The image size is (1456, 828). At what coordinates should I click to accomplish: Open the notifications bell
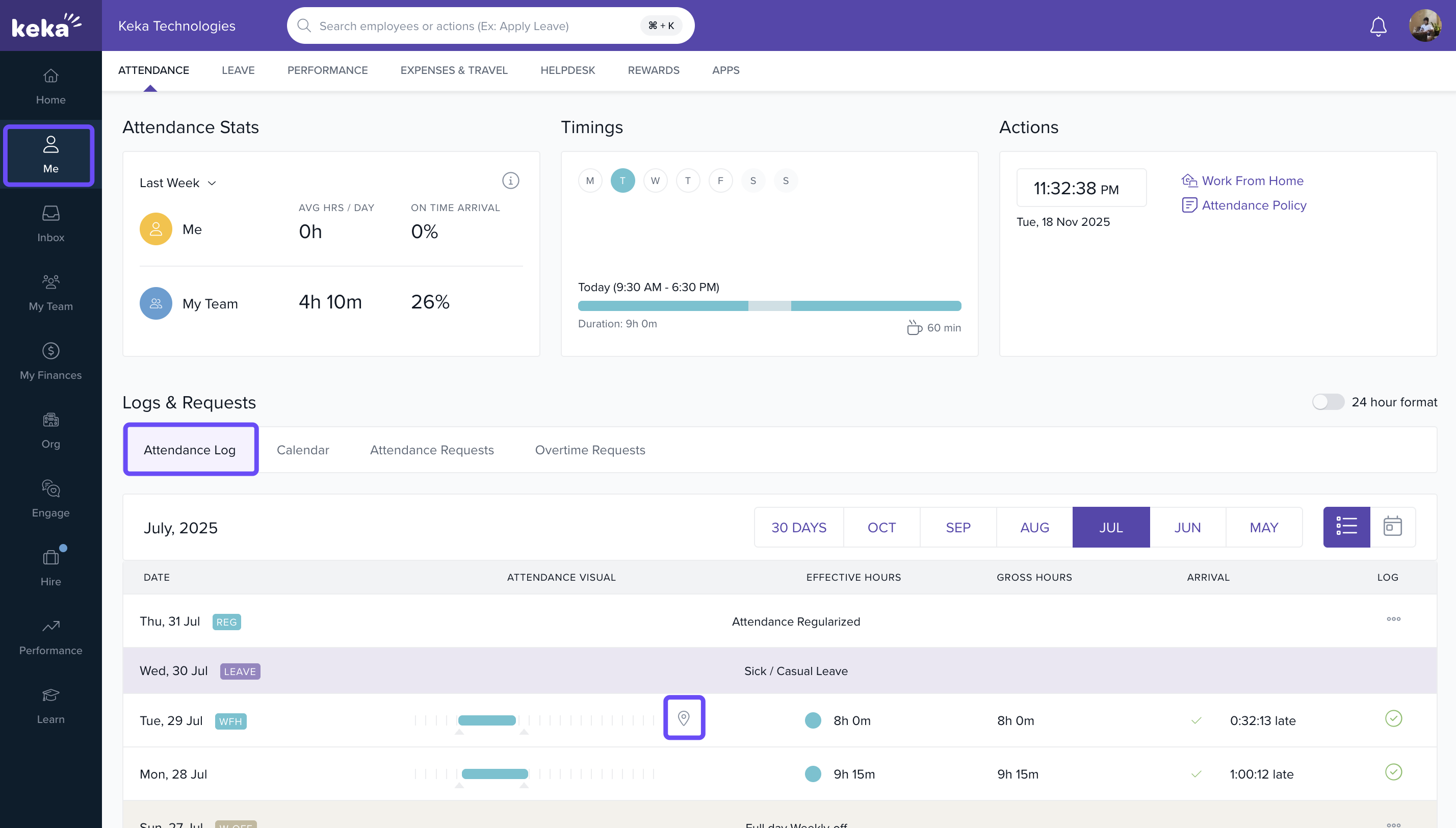pyautogui.click(x=1377, y=26)
